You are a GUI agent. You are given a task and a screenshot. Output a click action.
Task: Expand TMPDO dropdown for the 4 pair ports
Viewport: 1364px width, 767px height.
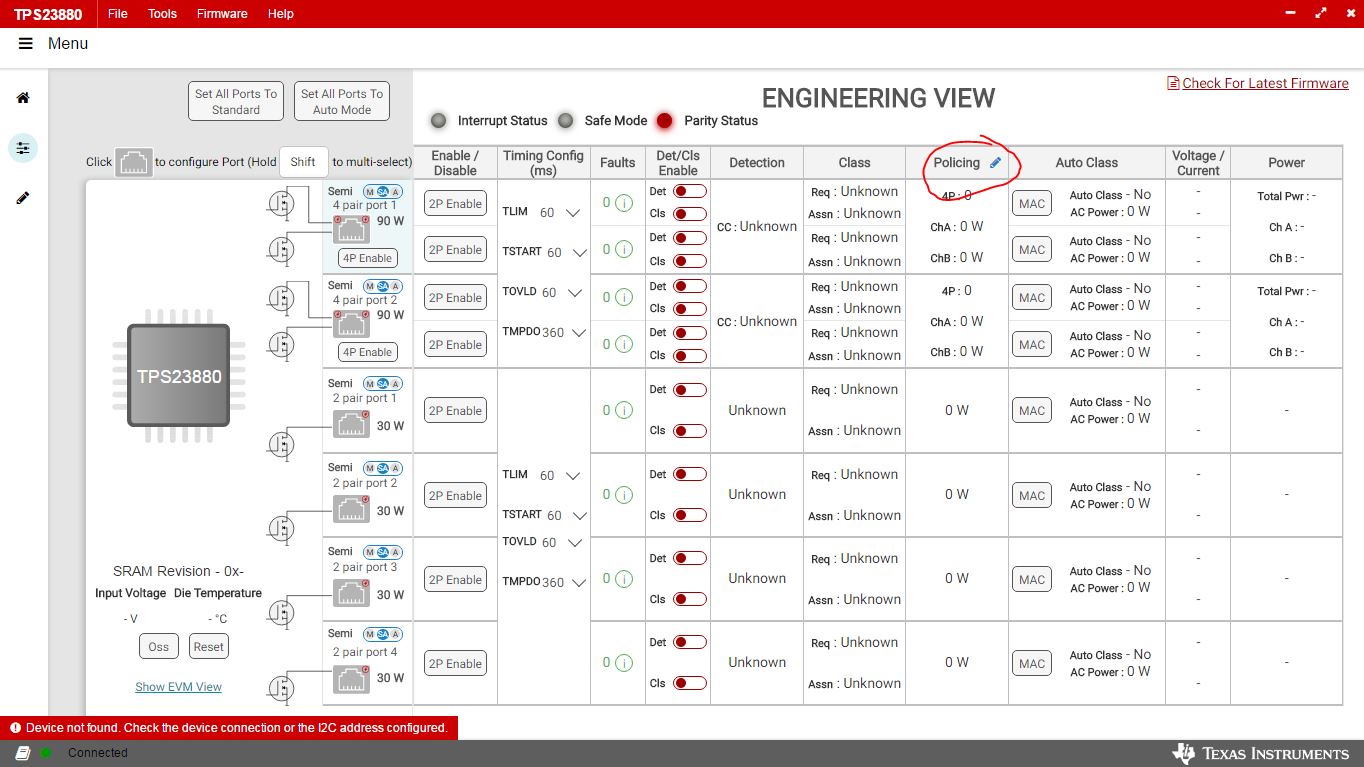click(x=579, y=333)
